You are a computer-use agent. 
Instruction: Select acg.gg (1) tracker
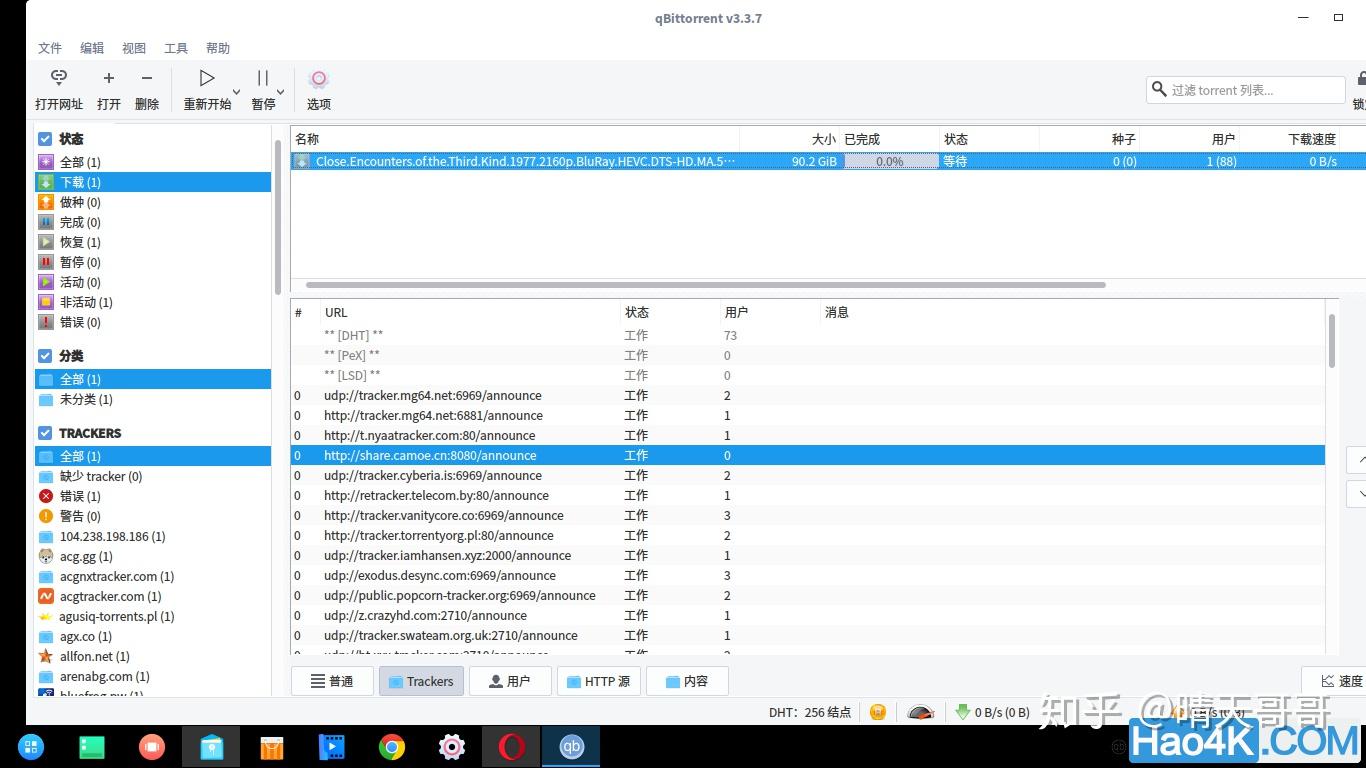[x=153, y=556]
